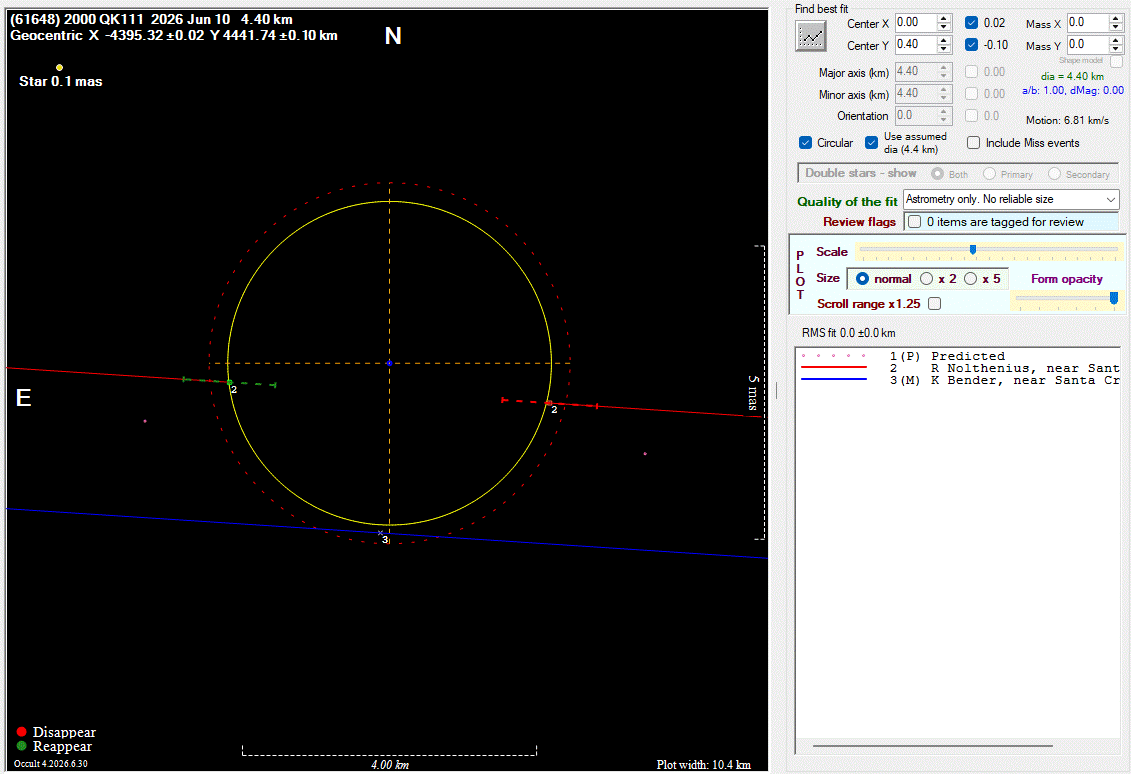Uncheck the Circular checkbox
The height and width of the screenshot is (774, 1131).
point(806,143)
